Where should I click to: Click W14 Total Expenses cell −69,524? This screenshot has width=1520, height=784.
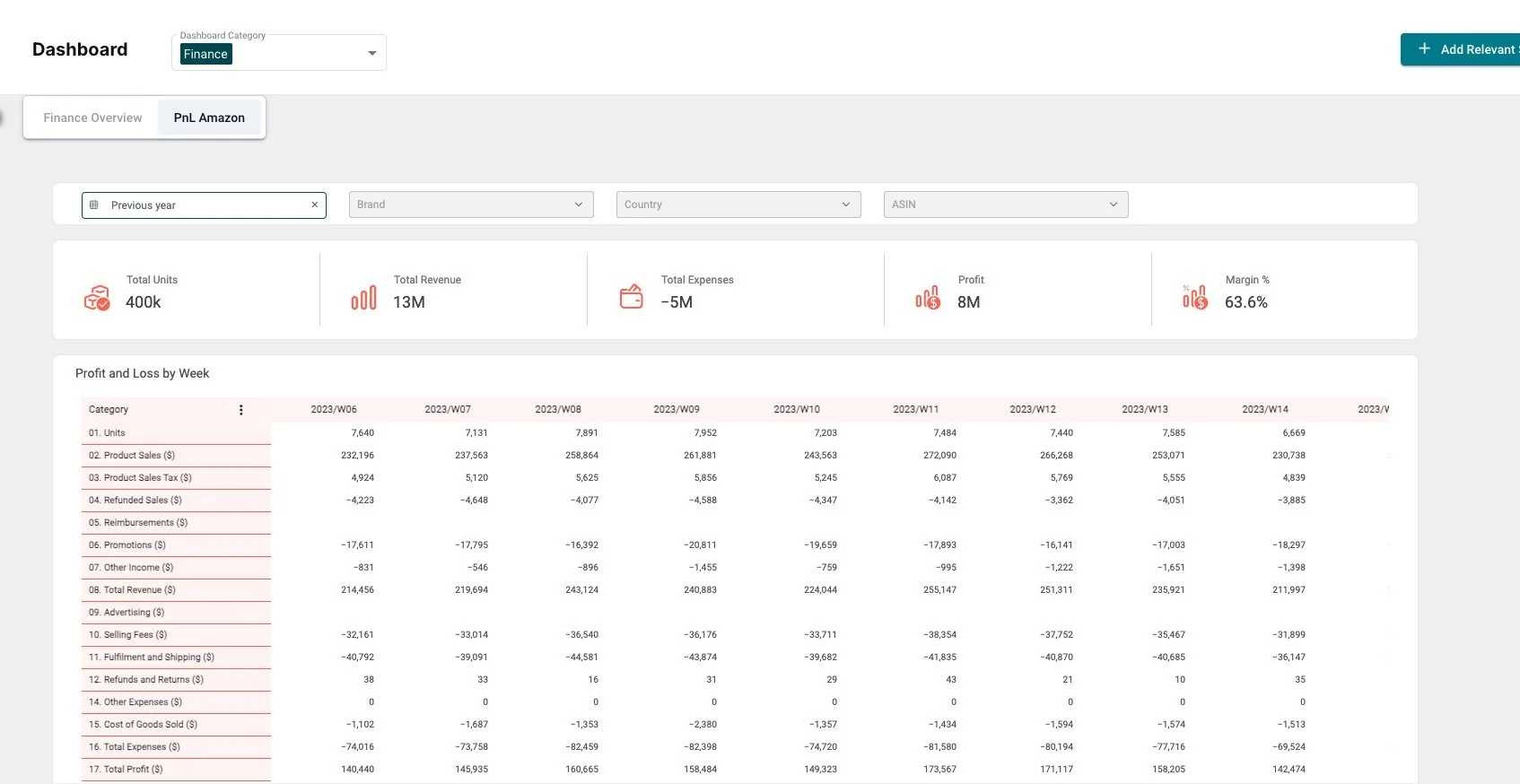point(1289,746)
